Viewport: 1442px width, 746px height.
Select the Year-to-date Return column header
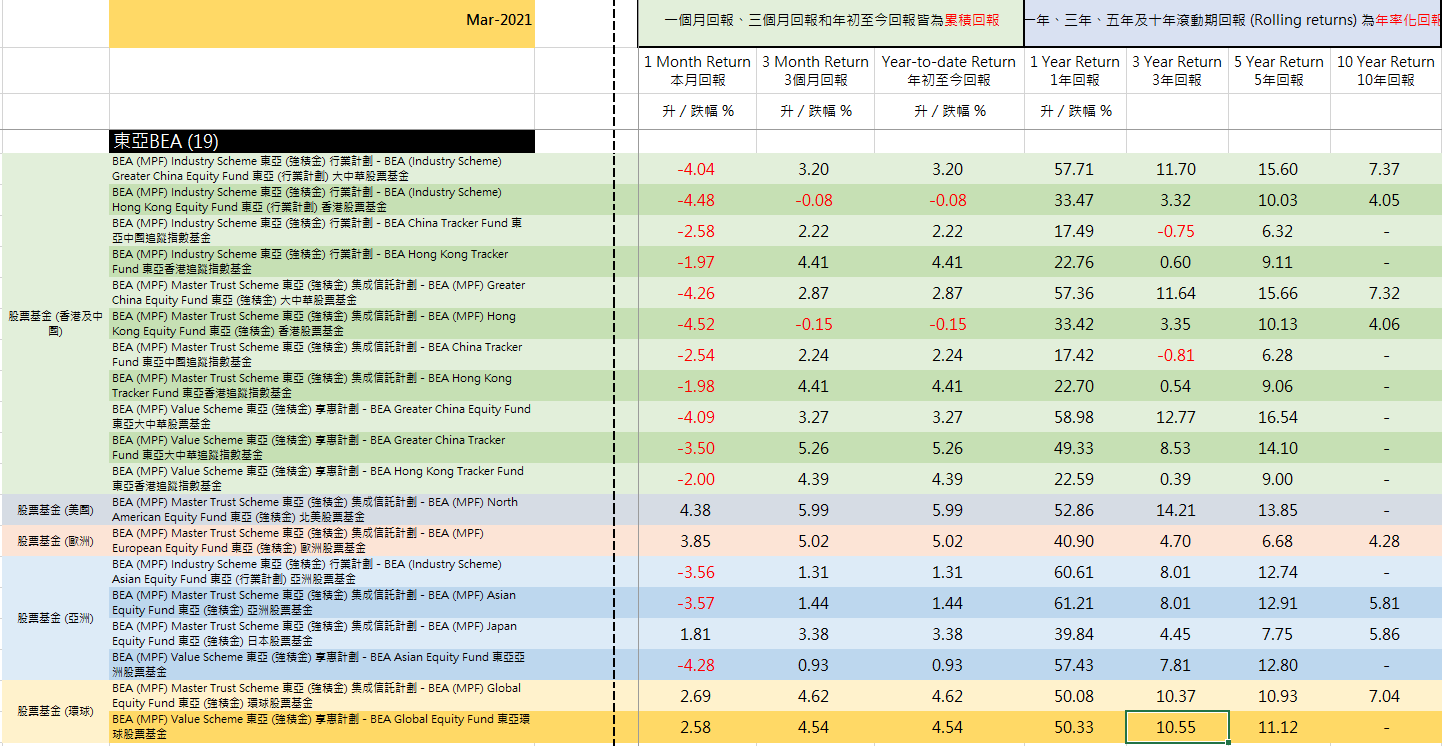pos(949,71)
